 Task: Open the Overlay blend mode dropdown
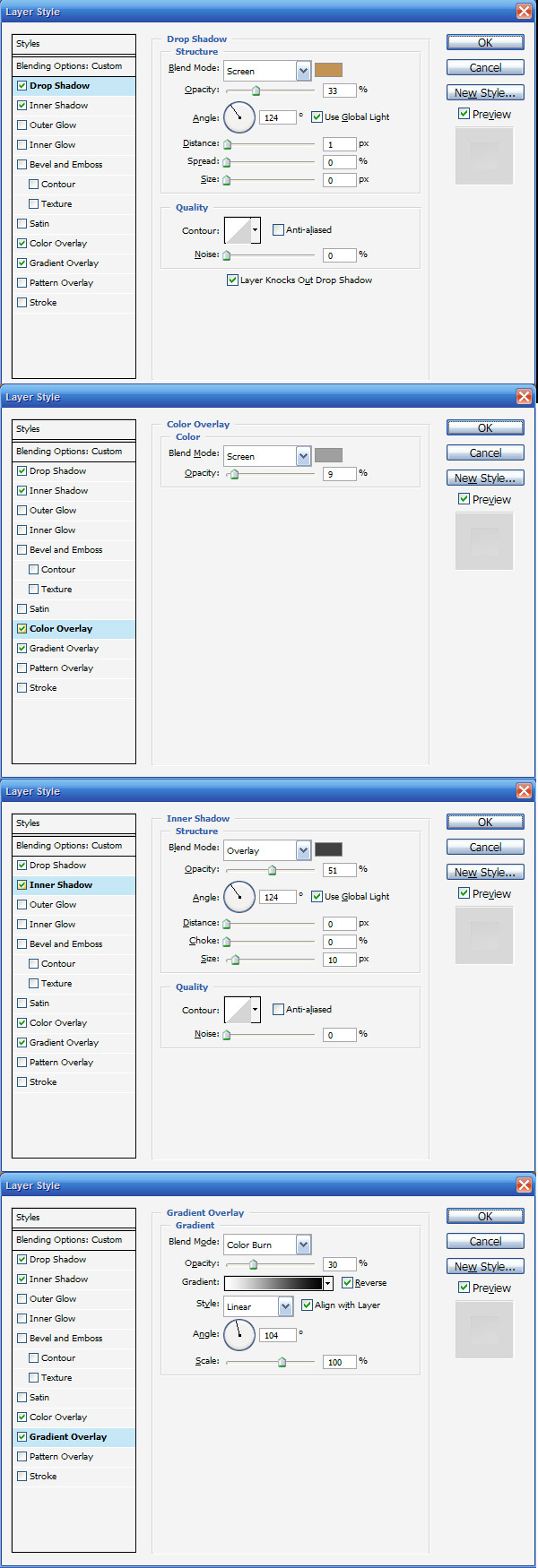click(x=303, y=850)
